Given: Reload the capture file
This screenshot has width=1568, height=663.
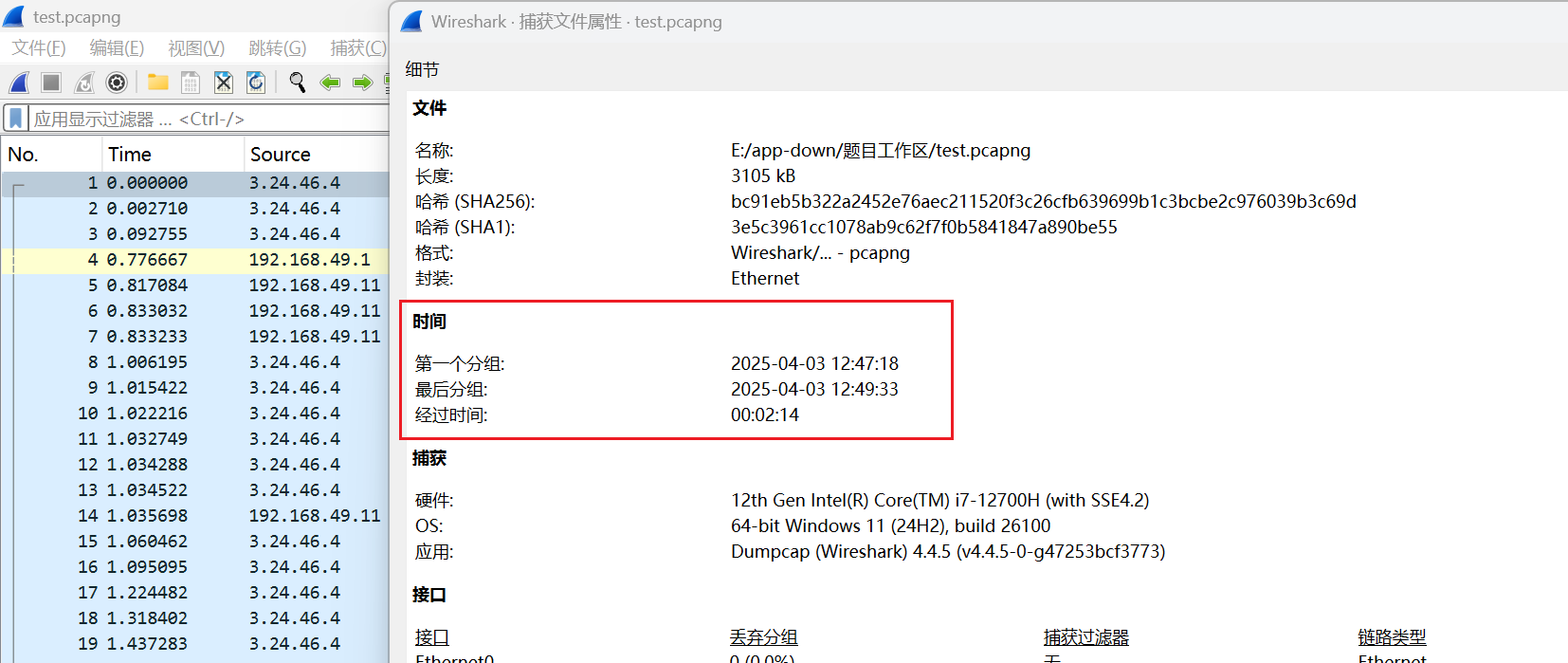Looking at the screenshot, I should click(x=256, y=83).
